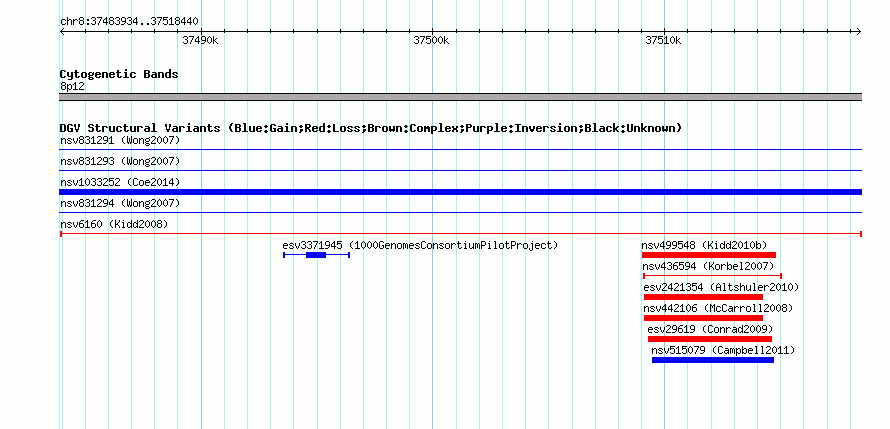890x429 pixels.
Task: Select the red nsv499548 loss bar
Action: point(708,255)
